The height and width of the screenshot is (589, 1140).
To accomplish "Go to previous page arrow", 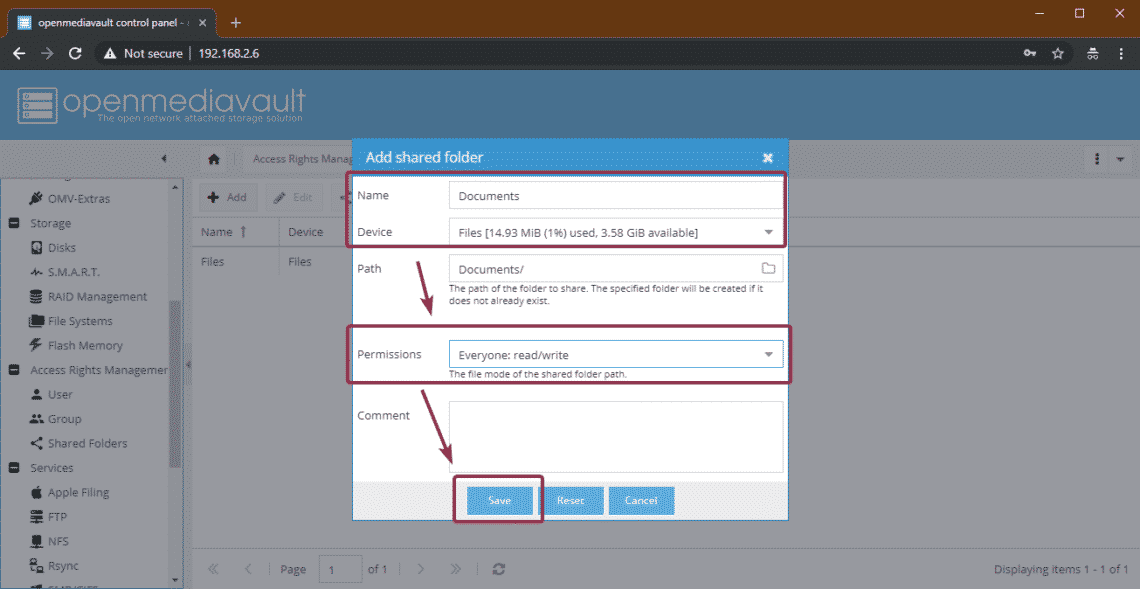I will click(249, 569).
